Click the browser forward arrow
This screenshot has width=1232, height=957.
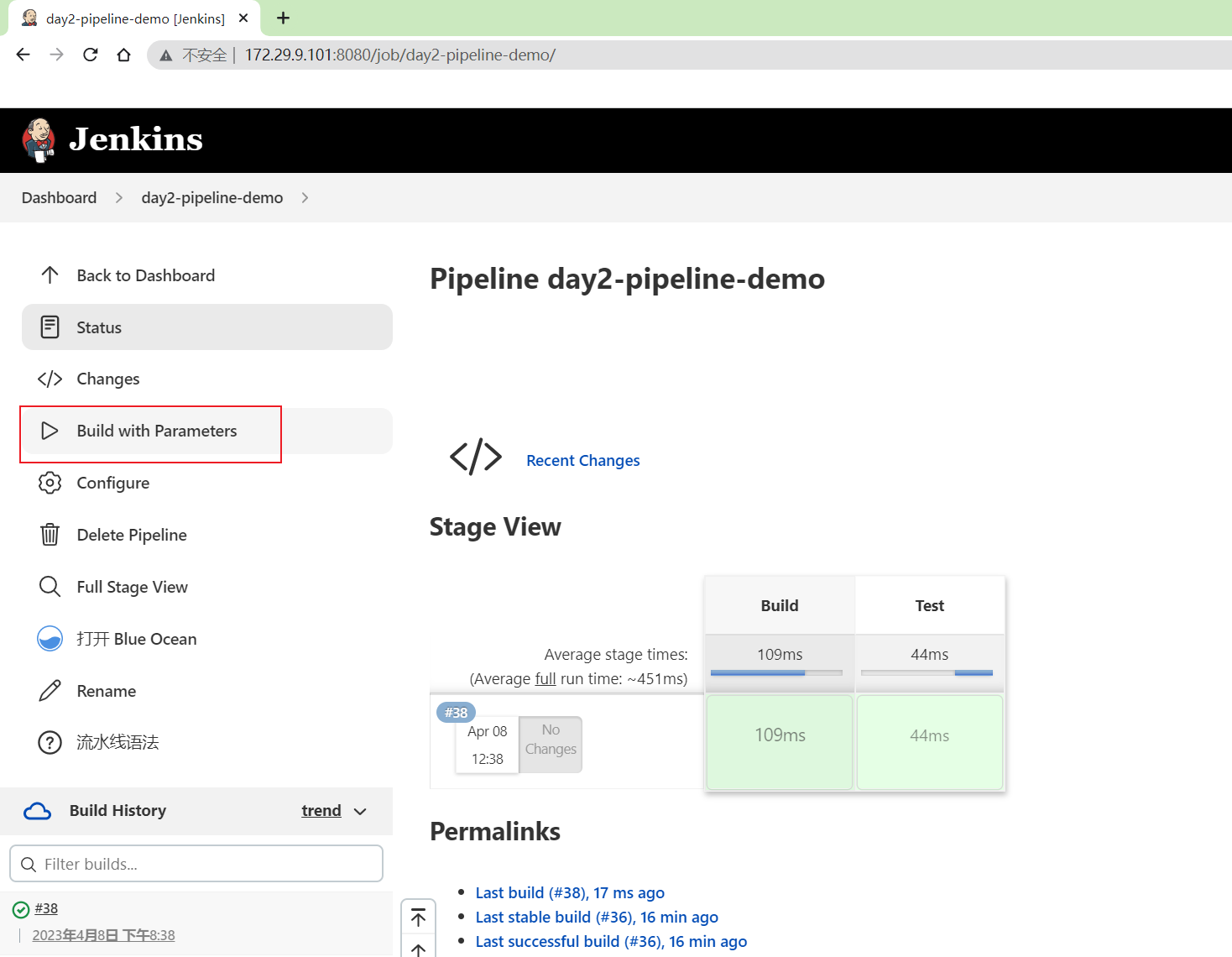[x=56, y=55]
